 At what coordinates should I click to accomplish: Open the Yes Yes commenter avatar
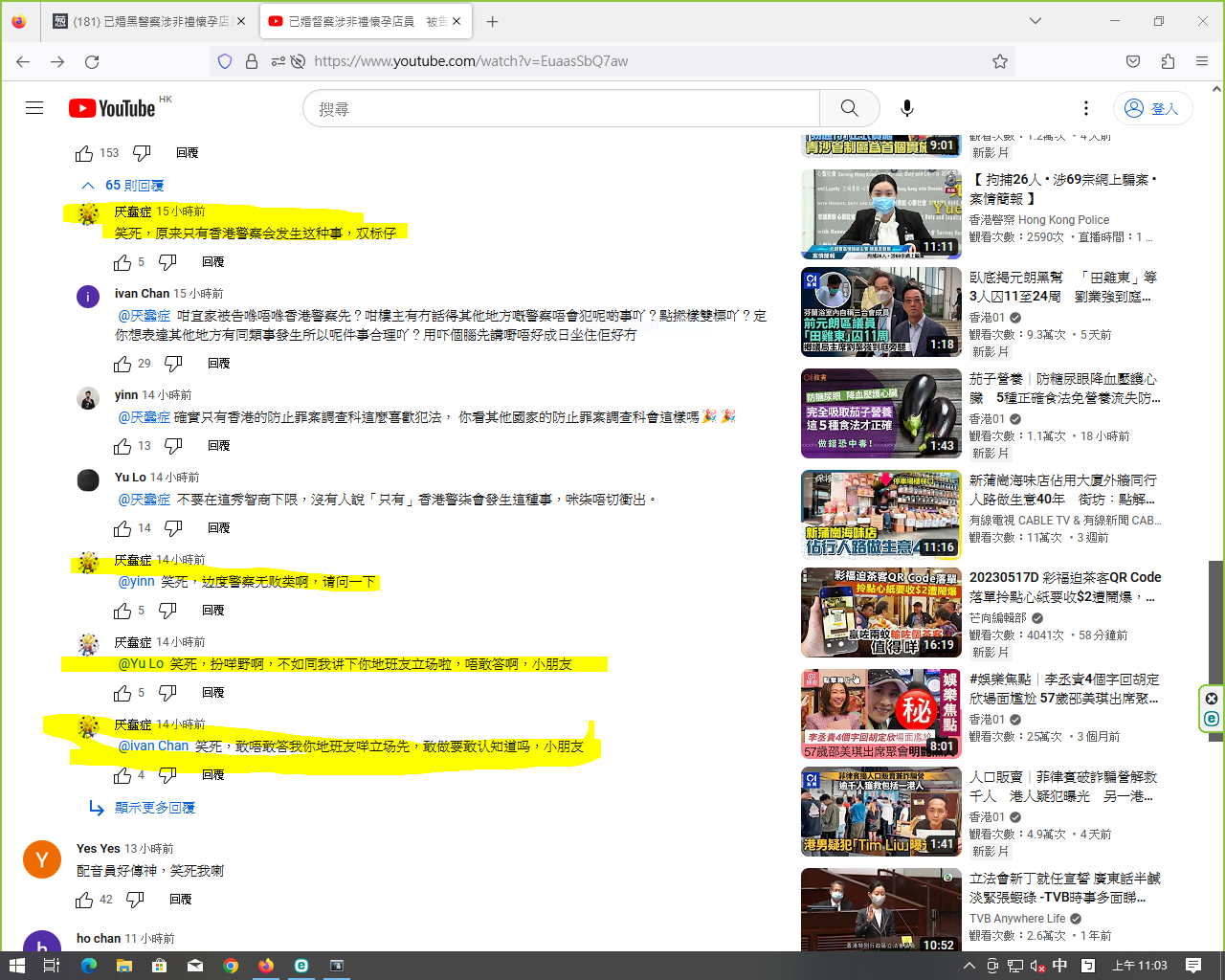[x=42, y=859]
